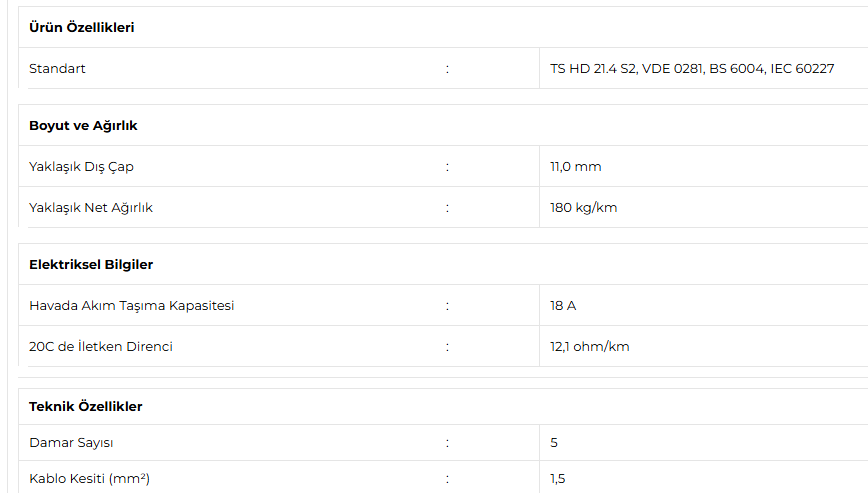Click the colon separator in Standart row
The width and height of the screenshot is (868, 493).
pos(447,69)
